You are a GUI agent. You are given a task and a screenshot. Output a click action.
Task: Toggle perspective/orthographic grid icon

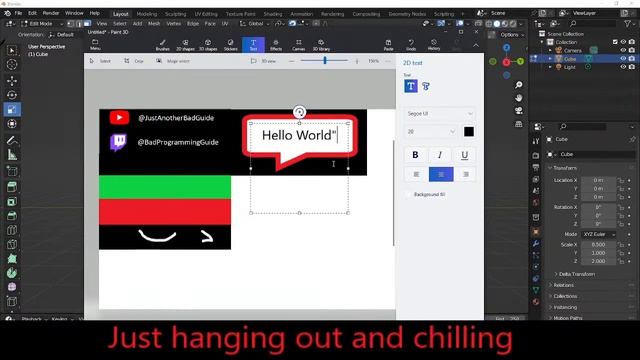point(518,124)
